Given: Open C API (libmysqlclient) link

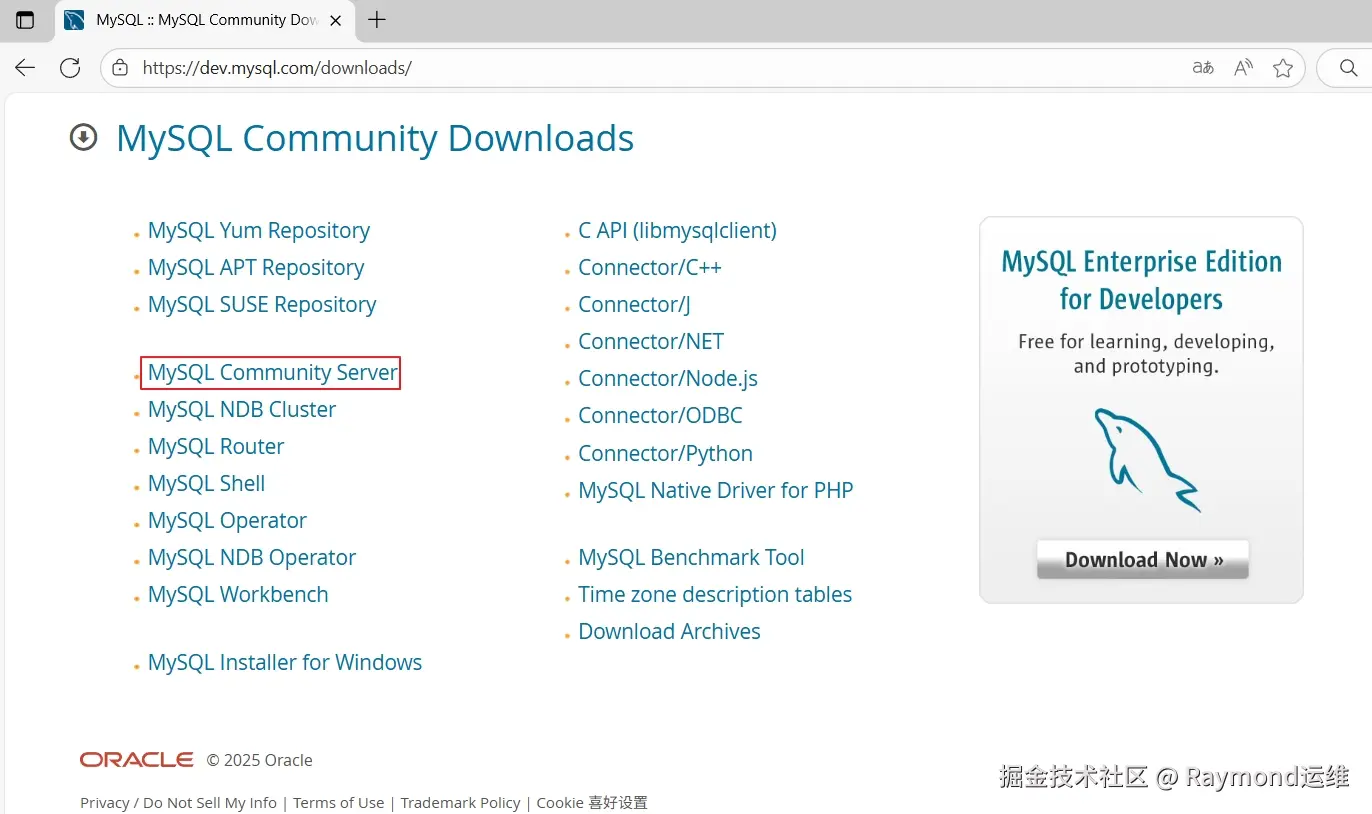Looking at the screenshot, I should [677, 231].
